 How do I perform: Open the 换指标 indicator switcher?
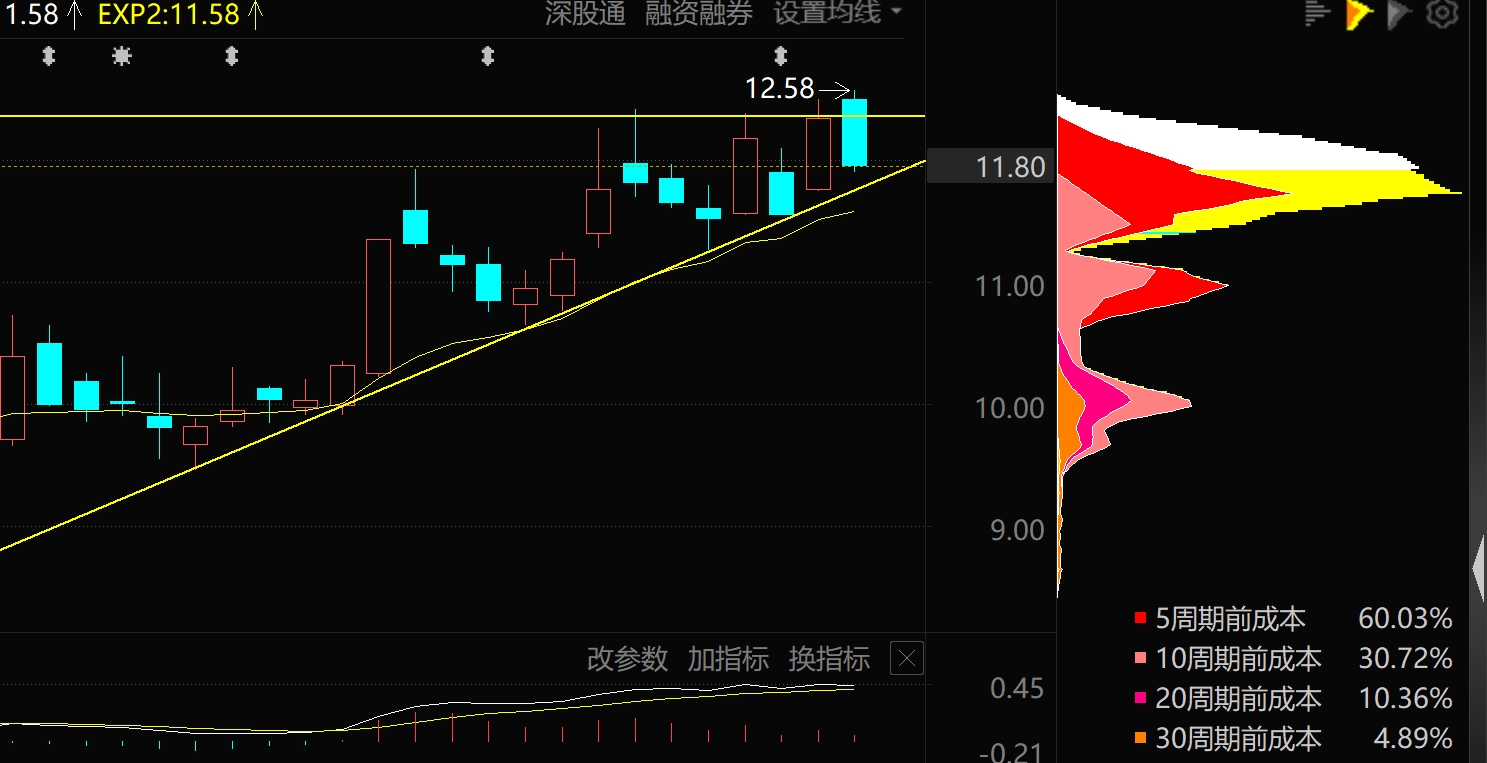(829, 659)
